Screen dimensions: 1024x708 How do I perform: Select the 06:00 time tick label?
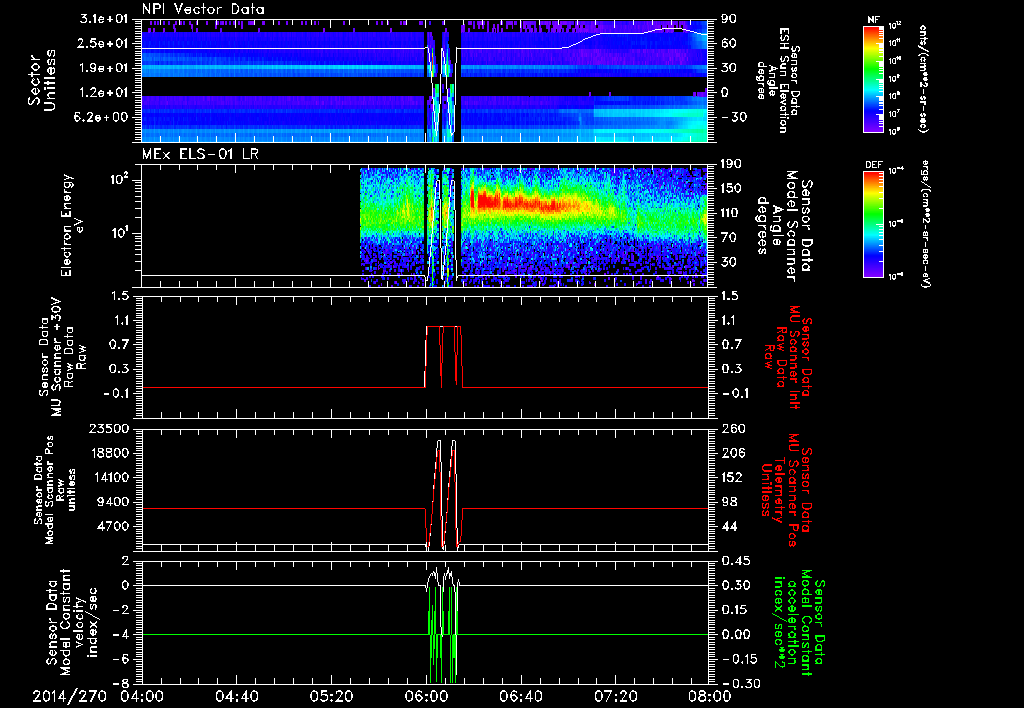pyautogui.click(x=427, y=696)
